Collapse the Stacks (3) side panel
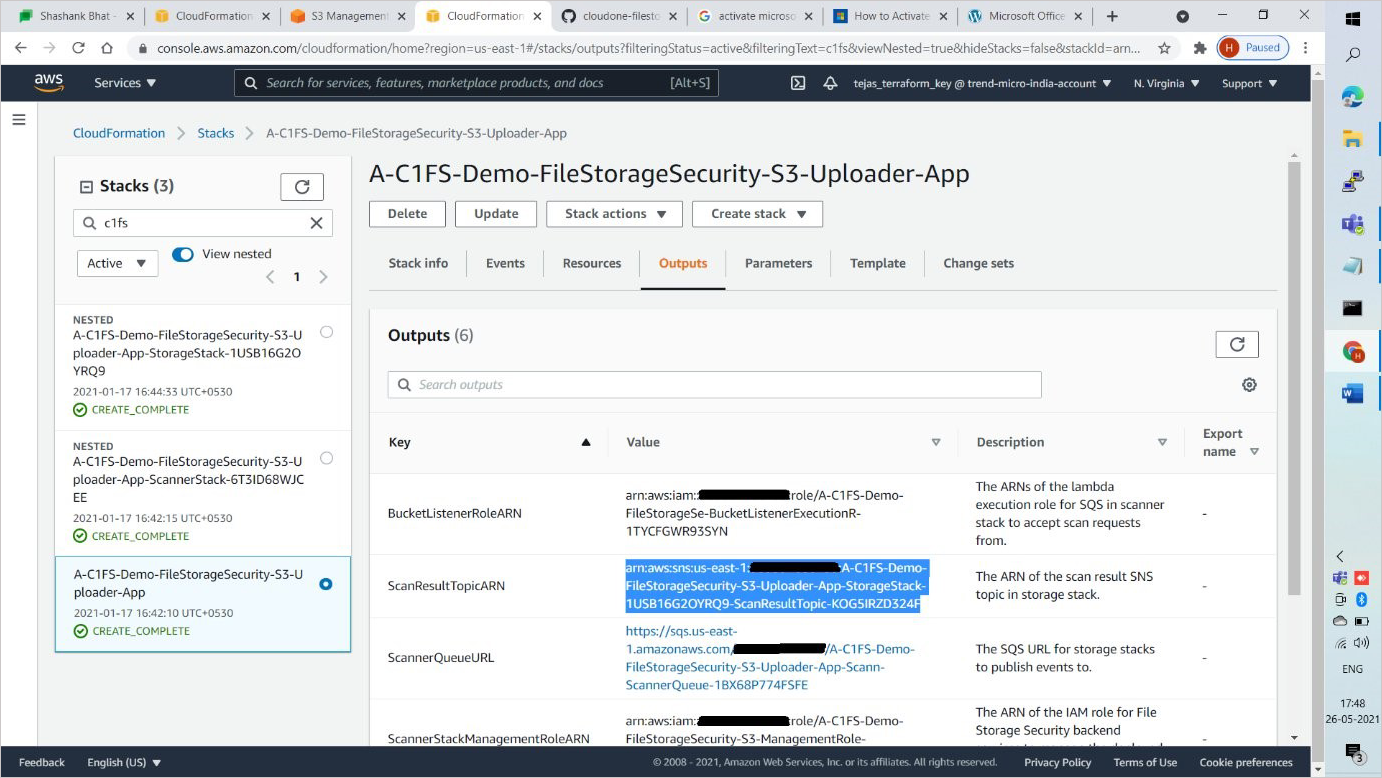The image size is (1382, 778). click(x=85, y=187)
